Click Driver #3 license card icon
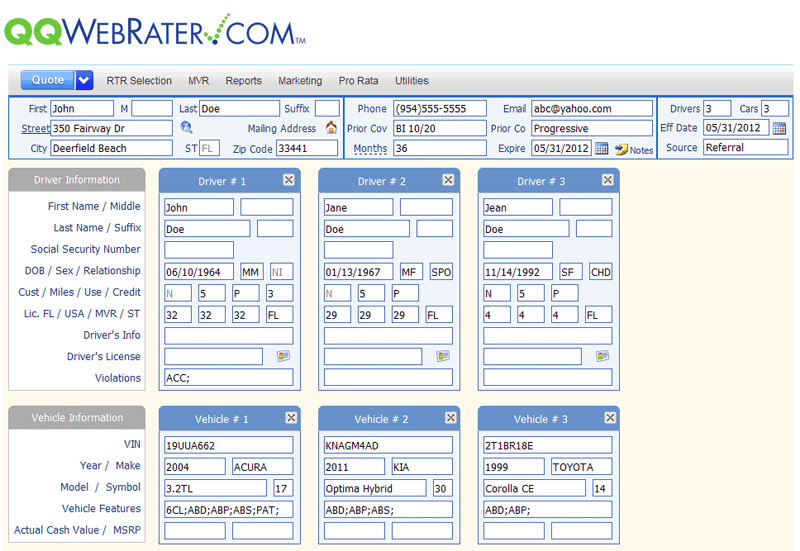800x551 pixels. tap(602, 356)
